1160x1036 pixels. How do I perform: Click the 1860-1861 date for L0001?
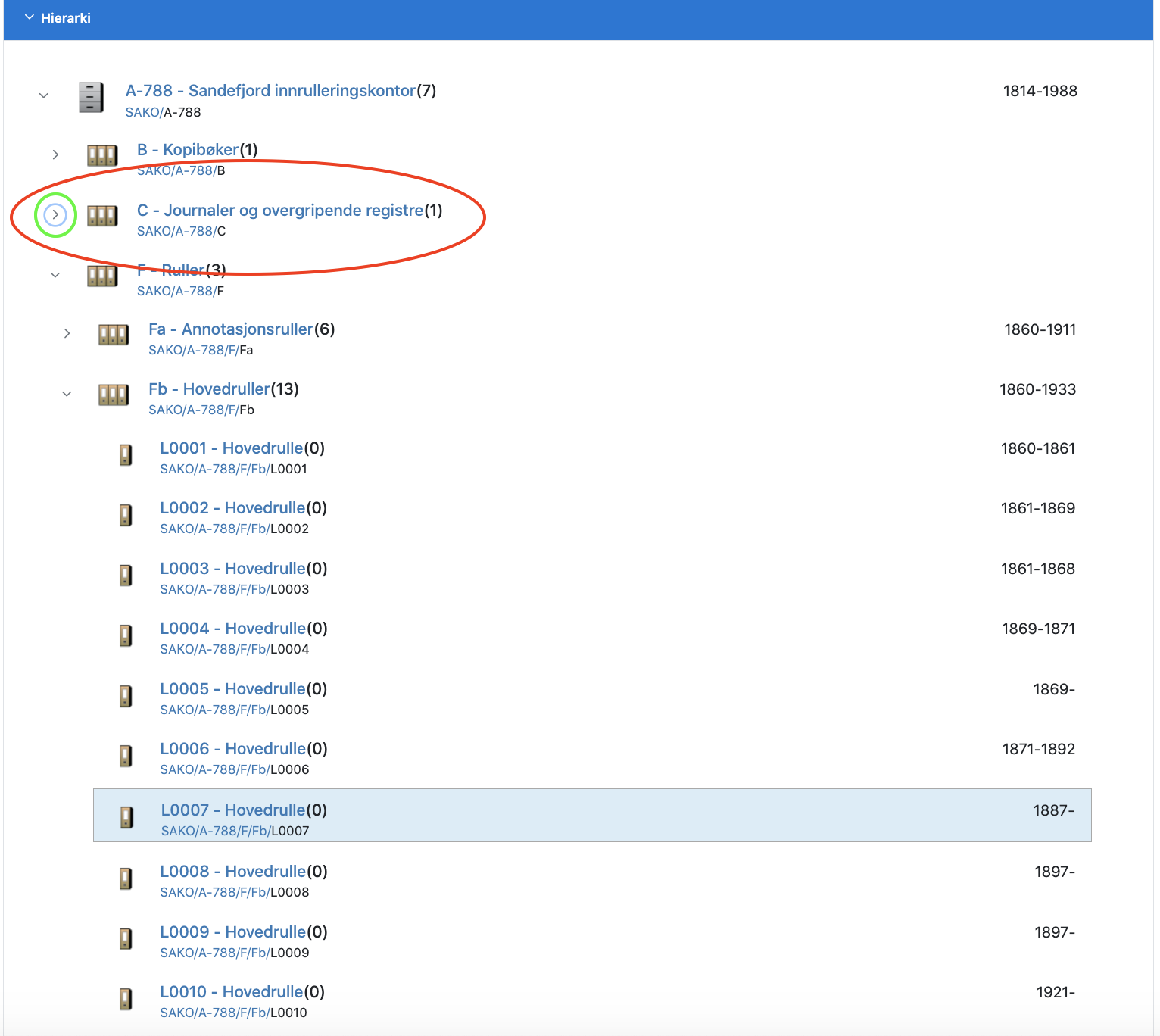(x=1038, y=448)
